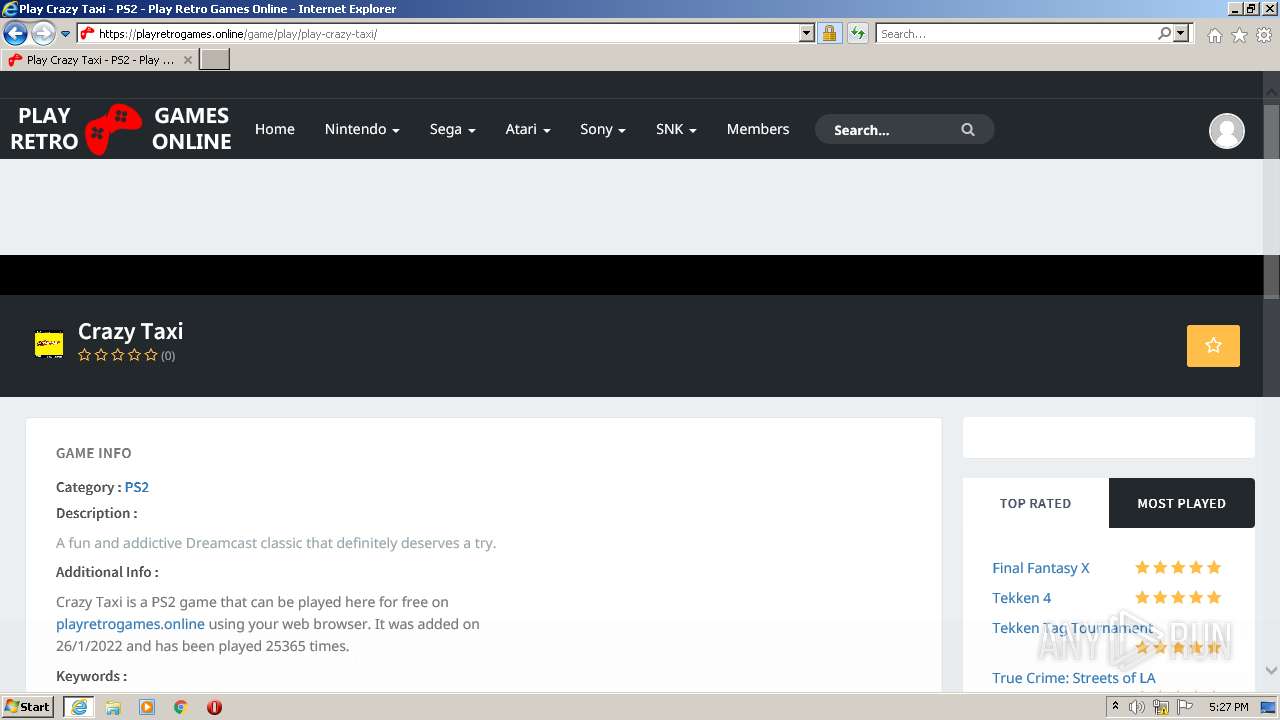Go back with the browser back arrow
Screen dimensions: 1280x720
pos(15,34)
